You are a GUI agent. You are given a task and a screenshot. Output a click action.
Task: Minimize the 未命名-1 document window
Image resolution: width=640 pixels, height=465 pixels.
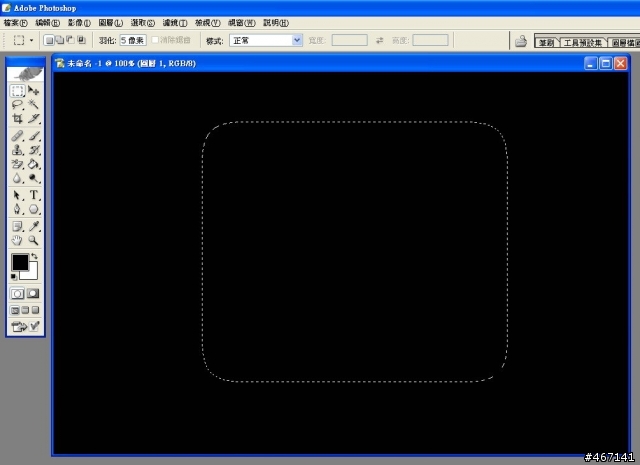pos(591,63)
